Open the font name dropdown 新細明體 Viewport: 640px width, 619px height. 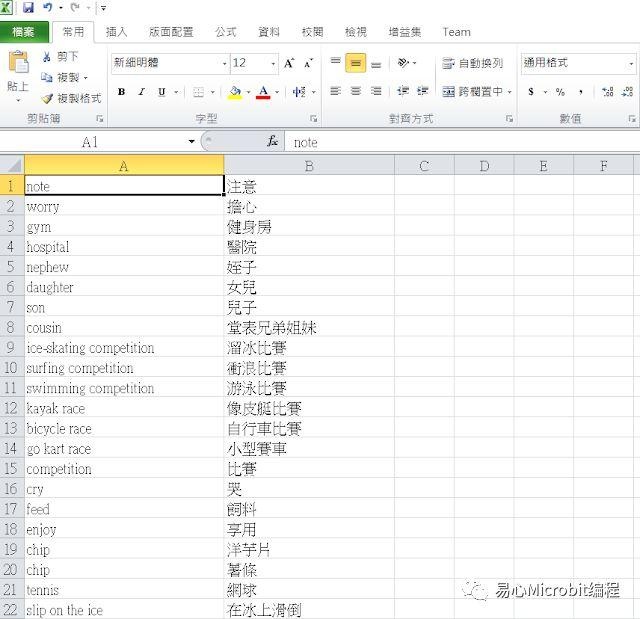click(x=224, y=64)
